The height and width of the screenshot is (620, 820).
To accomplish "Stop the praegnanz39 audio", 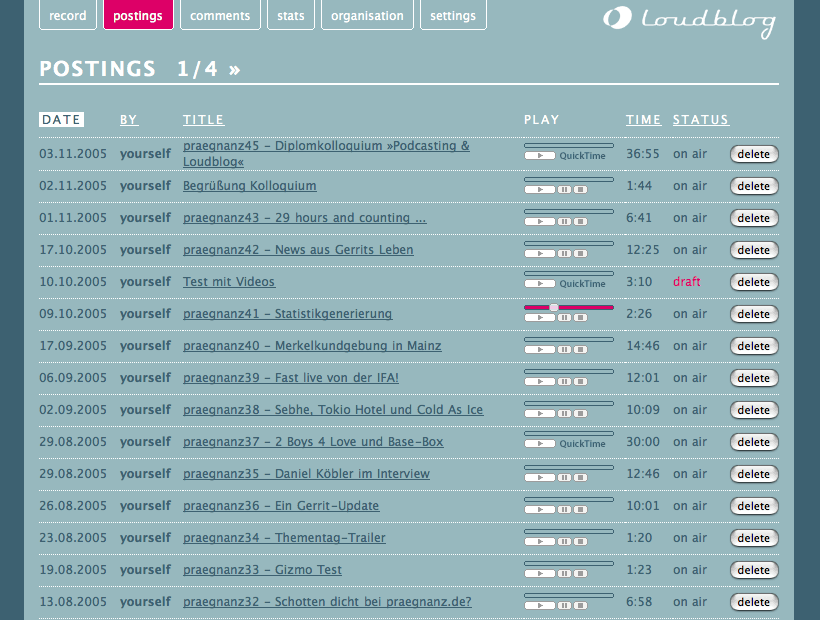I will pos(580,382).
